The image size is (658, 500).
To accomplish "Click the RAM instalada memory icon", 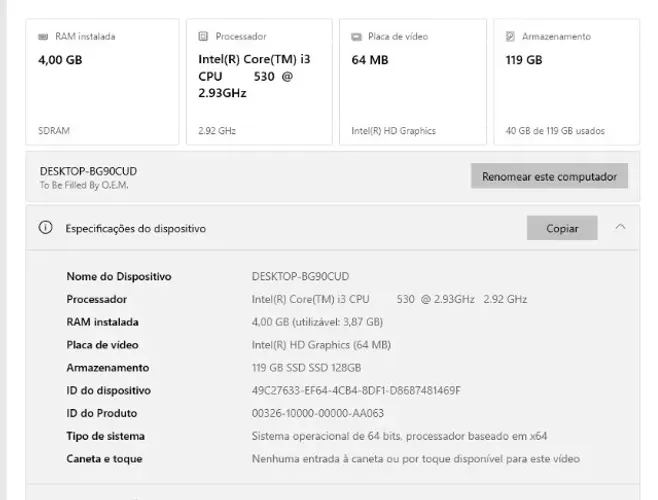I will click(43, 37).
